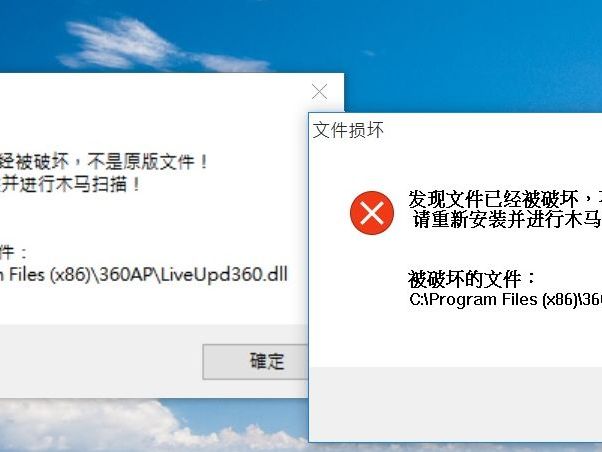Click the 件： label in left dialog

[13, 252]
